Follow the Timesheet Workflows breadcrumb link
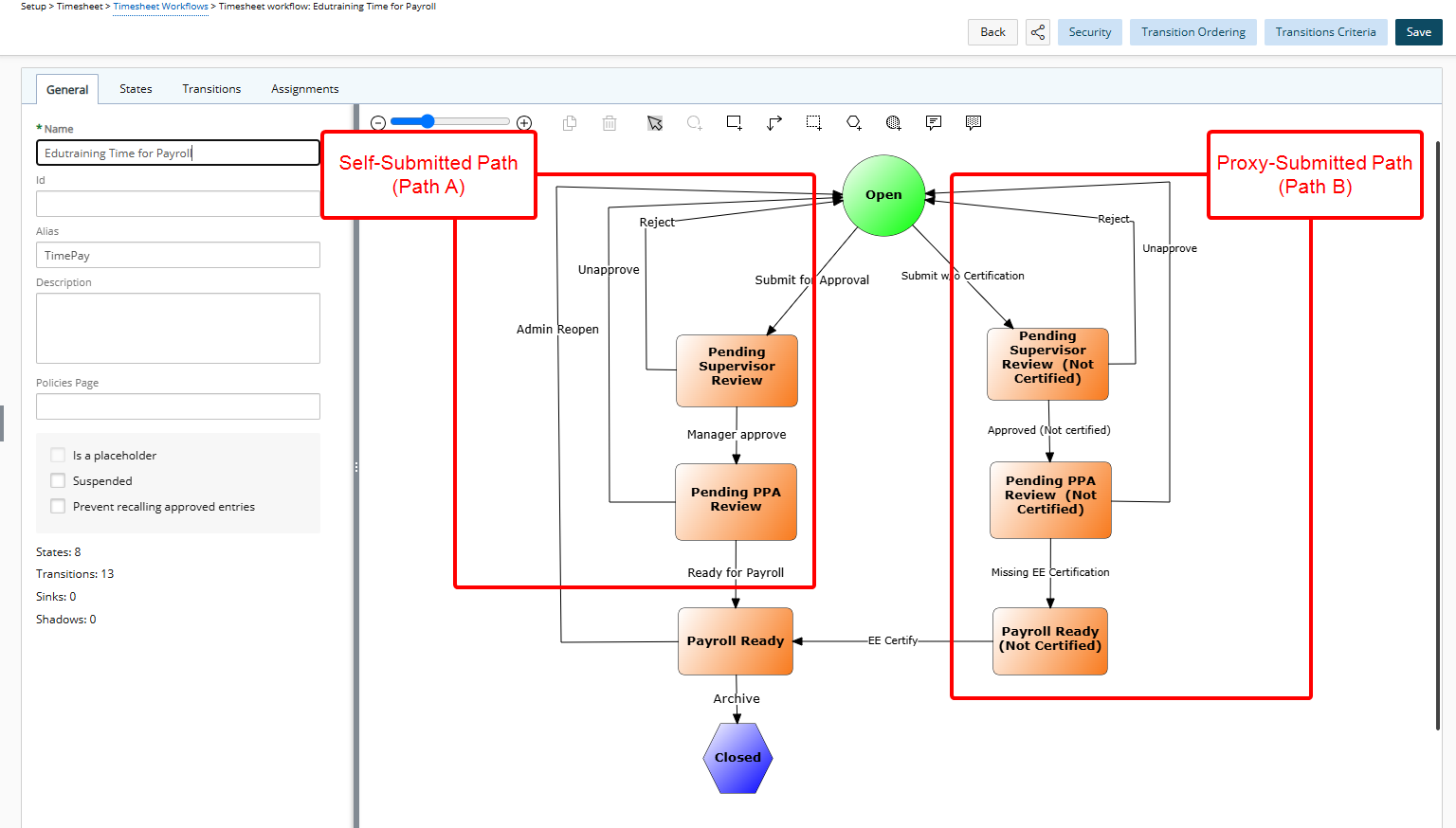Viewport: 1456px width, 828px height. [x=160, y=7]
